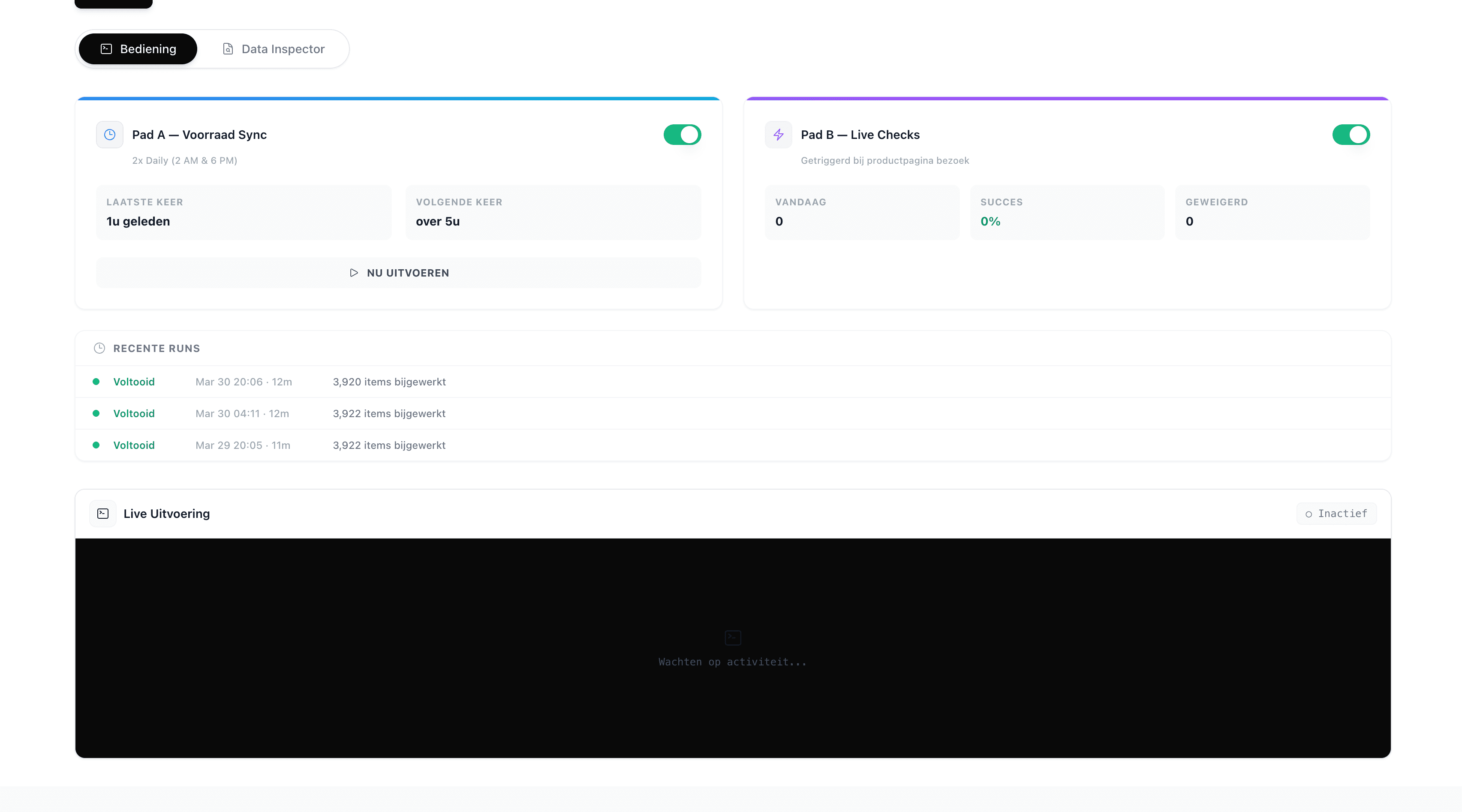Click the Laatste Keer stat card
This screenshot has width=1462, height=812.
(244, 212)
